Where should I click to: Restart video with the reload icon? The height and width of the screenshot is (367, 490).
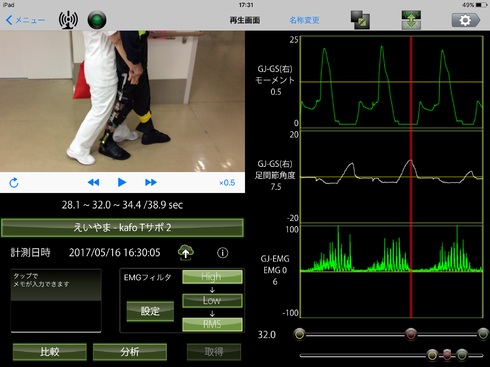pyautogui.click(x=14, y=183)
